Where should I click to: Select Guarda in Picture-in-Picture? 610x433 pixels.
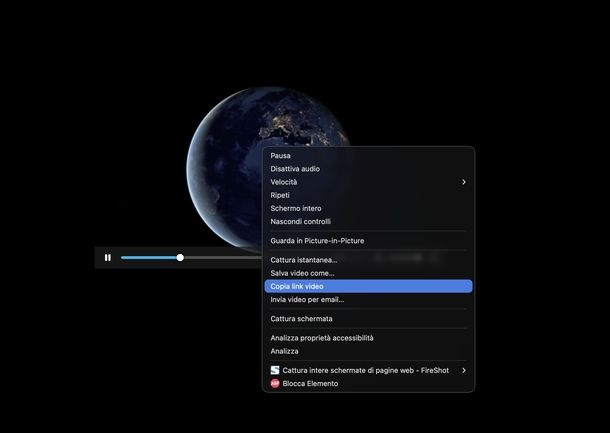point(368,241)
